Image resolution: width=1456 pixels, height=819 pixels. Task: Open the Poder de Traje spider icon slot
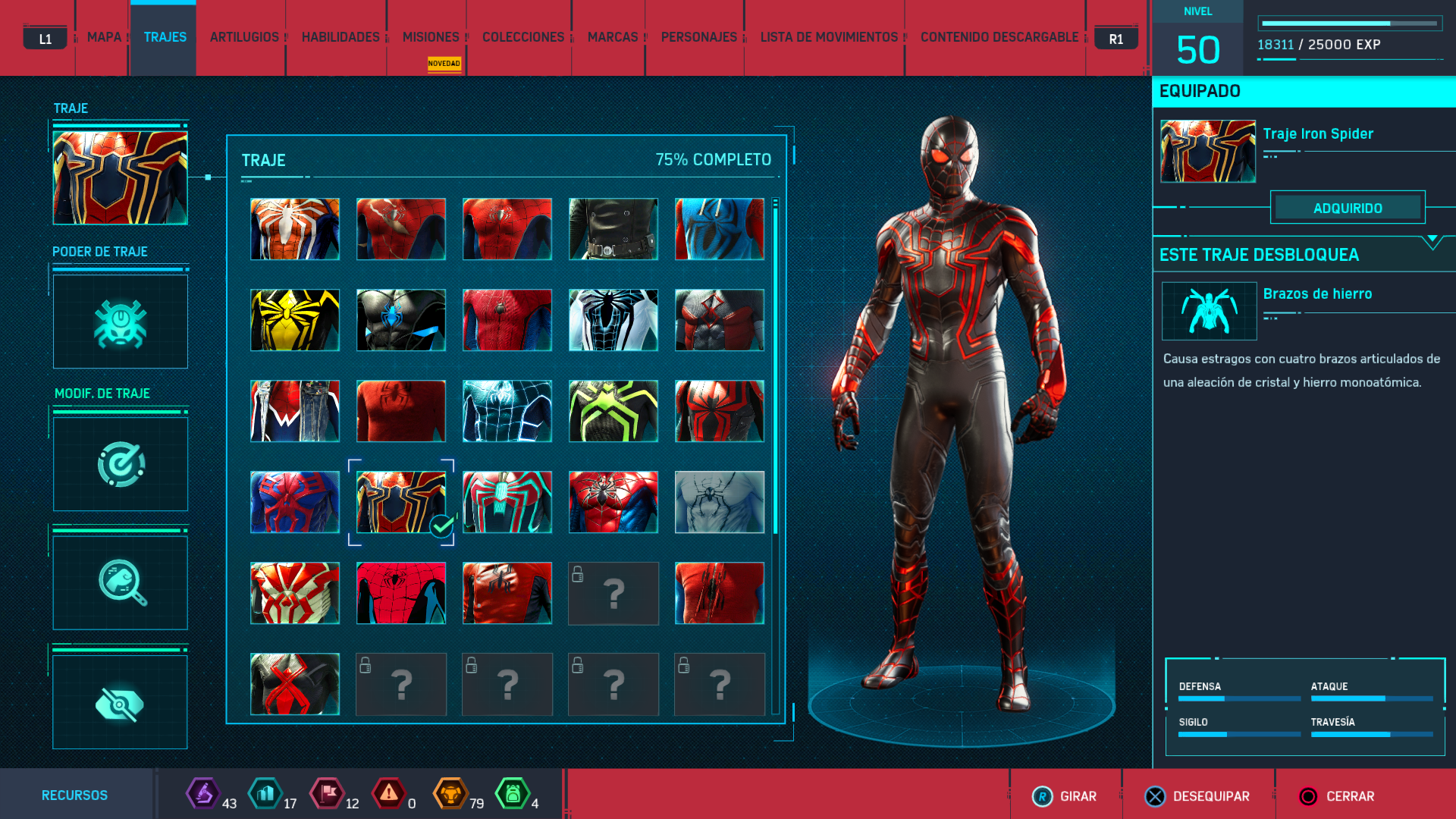(x=120, y=322)
